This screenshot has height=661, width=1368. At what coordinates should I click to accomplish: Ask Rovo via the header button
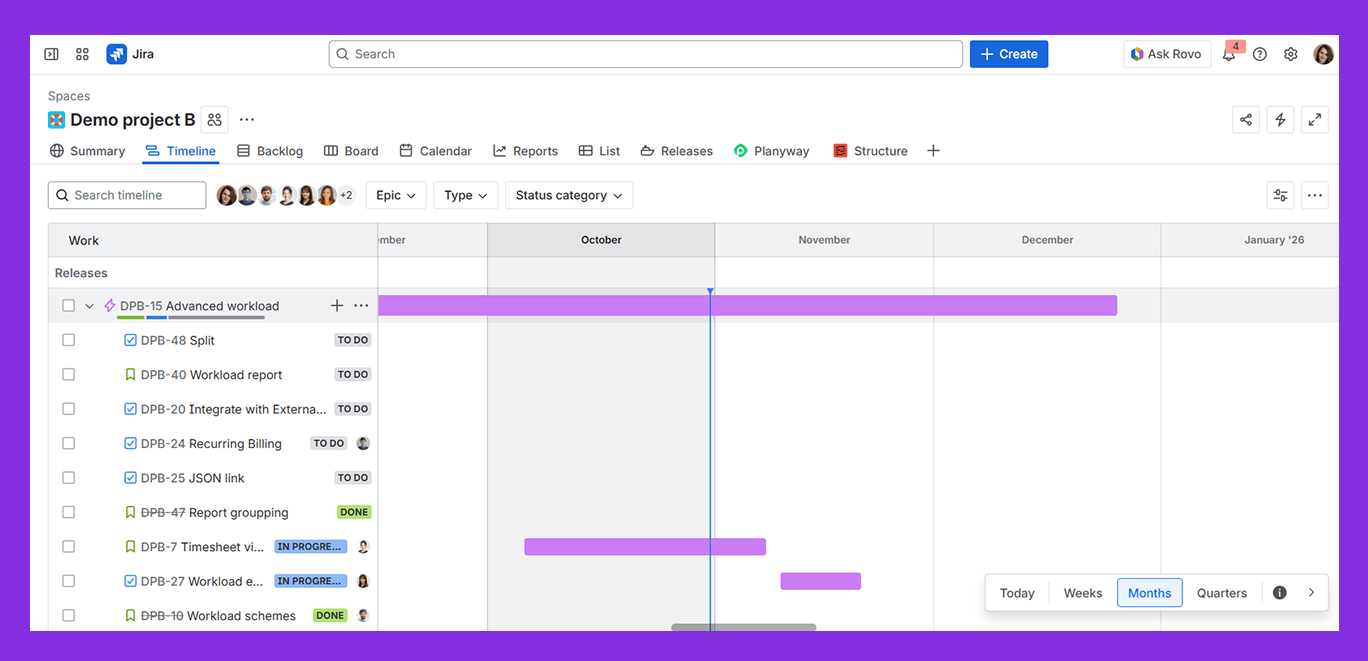(x=1166, y=53)
